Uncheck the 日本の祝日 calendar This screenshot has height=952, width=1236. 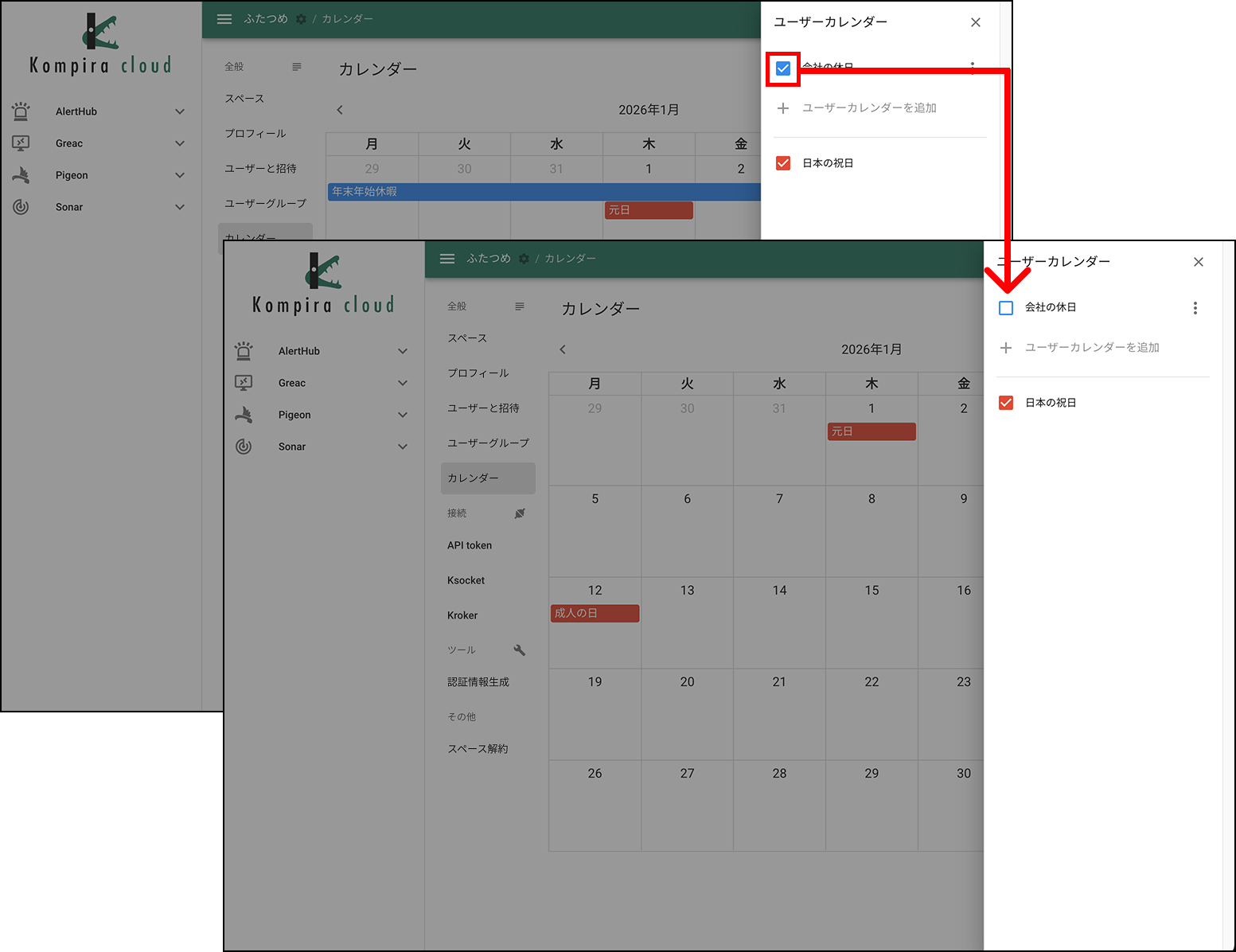pyautogui.click(x=1006, y=402)
